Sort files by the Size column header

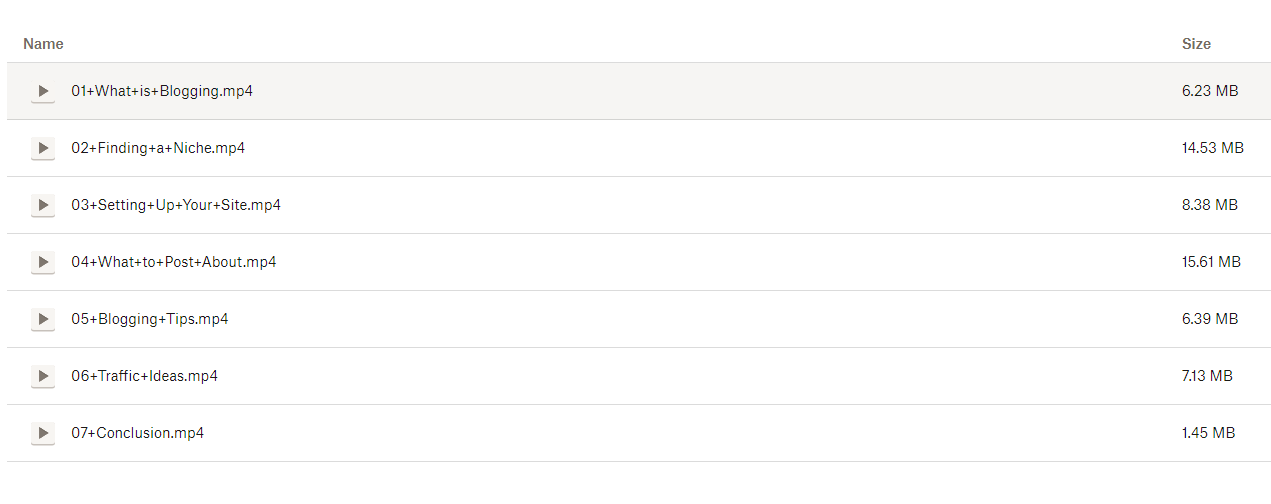[x=1196, y=44]
